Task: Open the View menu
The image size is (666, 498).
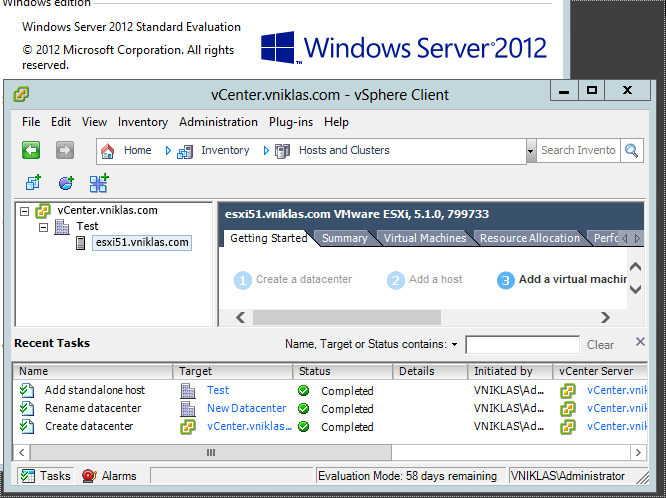Action: coord(94,122)
